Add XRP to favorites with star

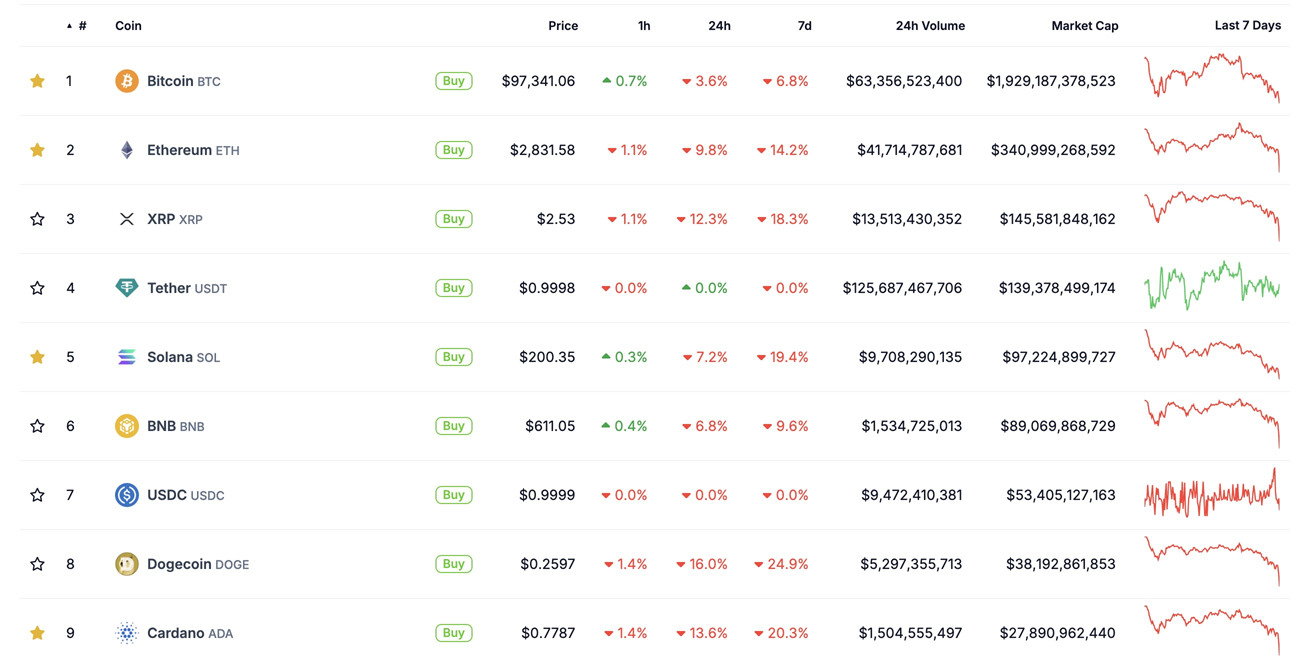(x=37, y=219)
